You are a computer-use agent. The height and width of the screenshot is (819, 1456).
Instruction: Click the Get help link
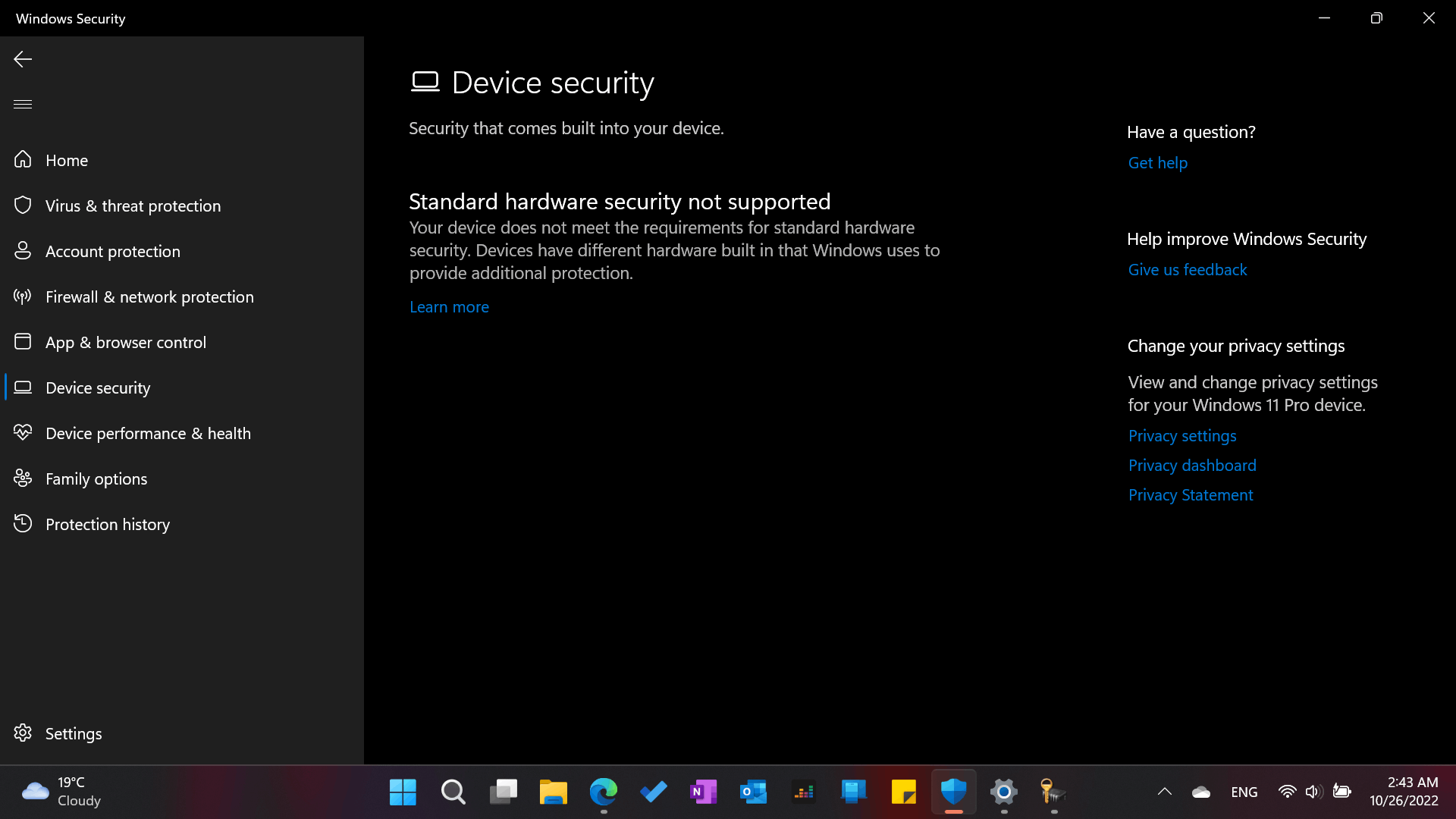[1157, 162]
